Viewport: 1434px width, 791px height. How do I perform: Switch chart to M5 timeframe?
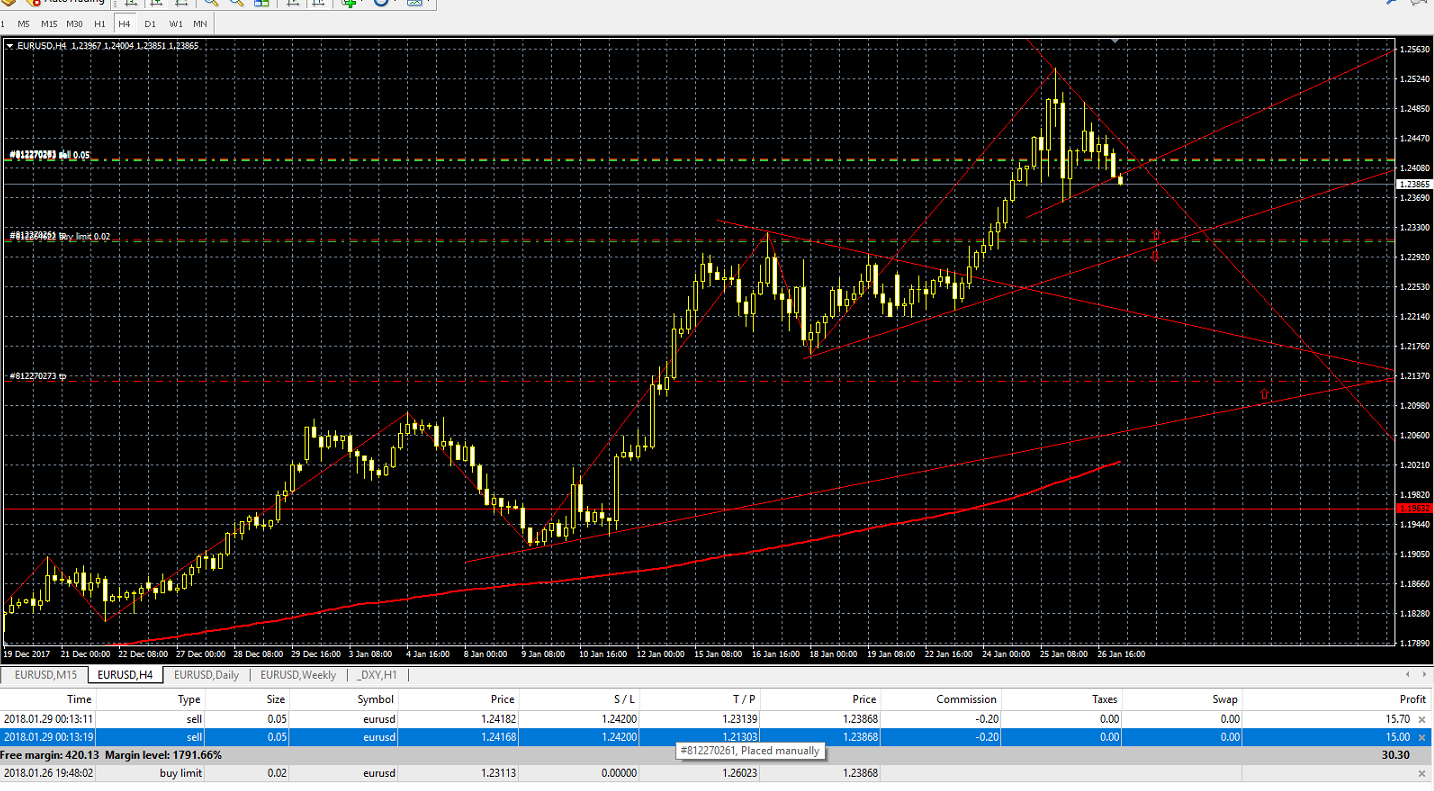(23, 23)
